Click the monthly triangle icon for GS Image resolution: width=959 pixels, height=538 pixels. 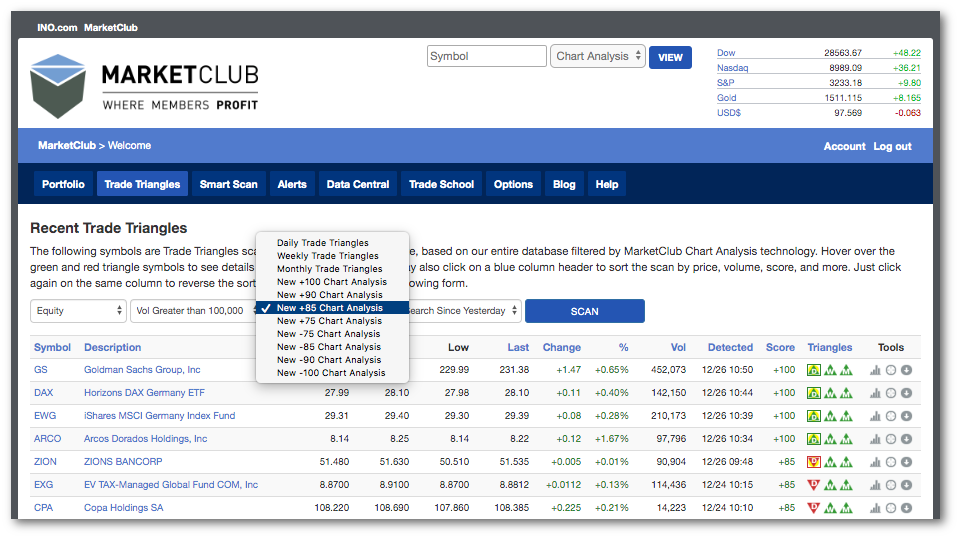pos(846,370)
